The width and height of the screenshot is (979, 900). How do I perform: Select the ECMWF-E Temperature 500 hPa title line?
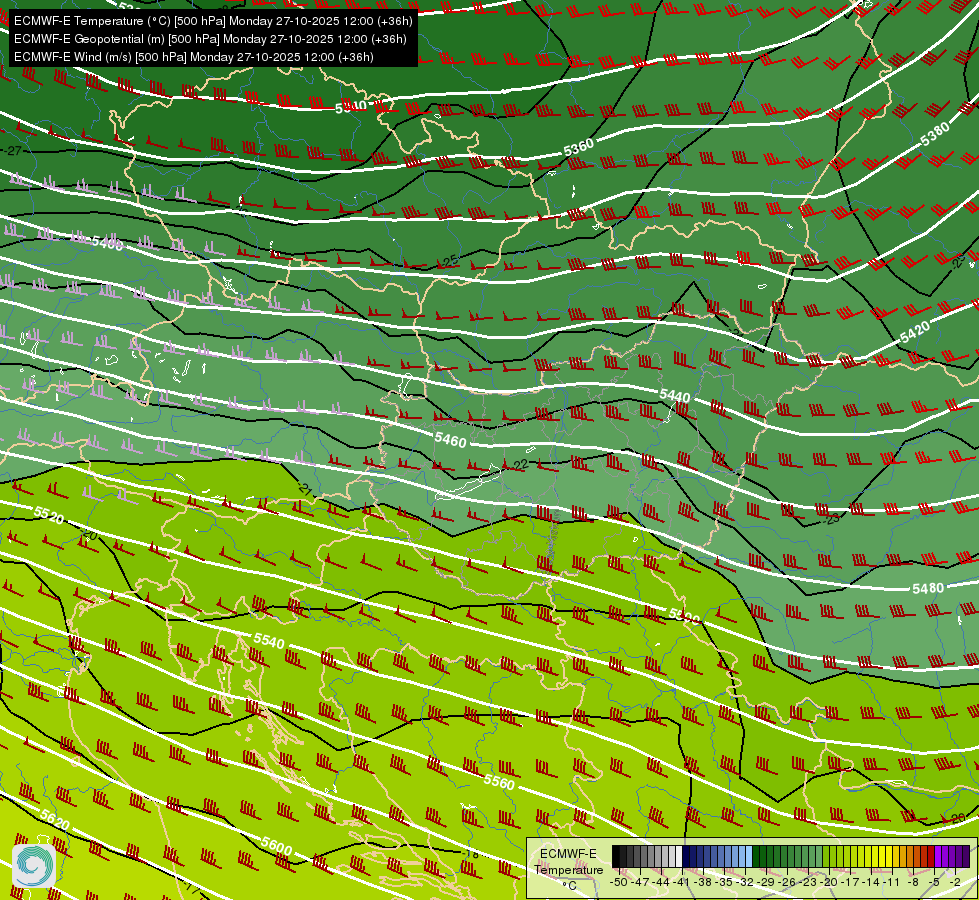tap(213, 21)
